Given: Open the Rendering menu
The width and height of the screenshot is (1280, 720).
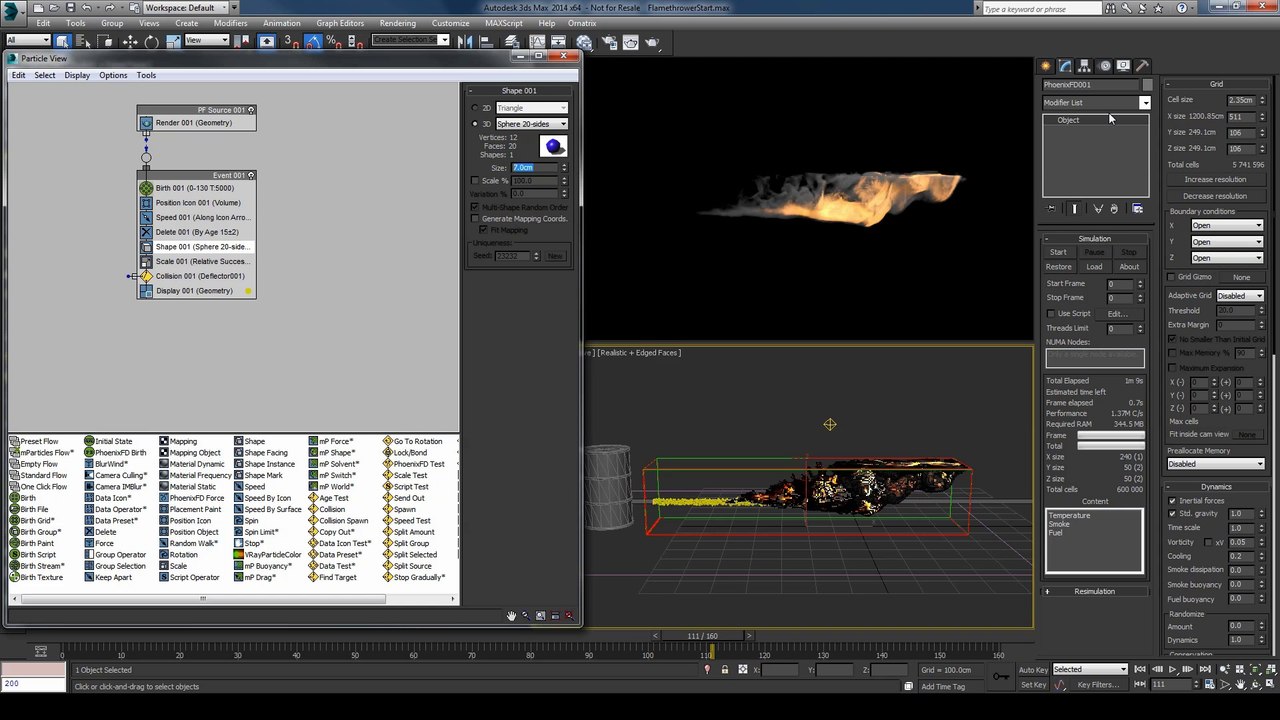Looking at the screenshot, I should pyautogui.click(x=397, y=23).
